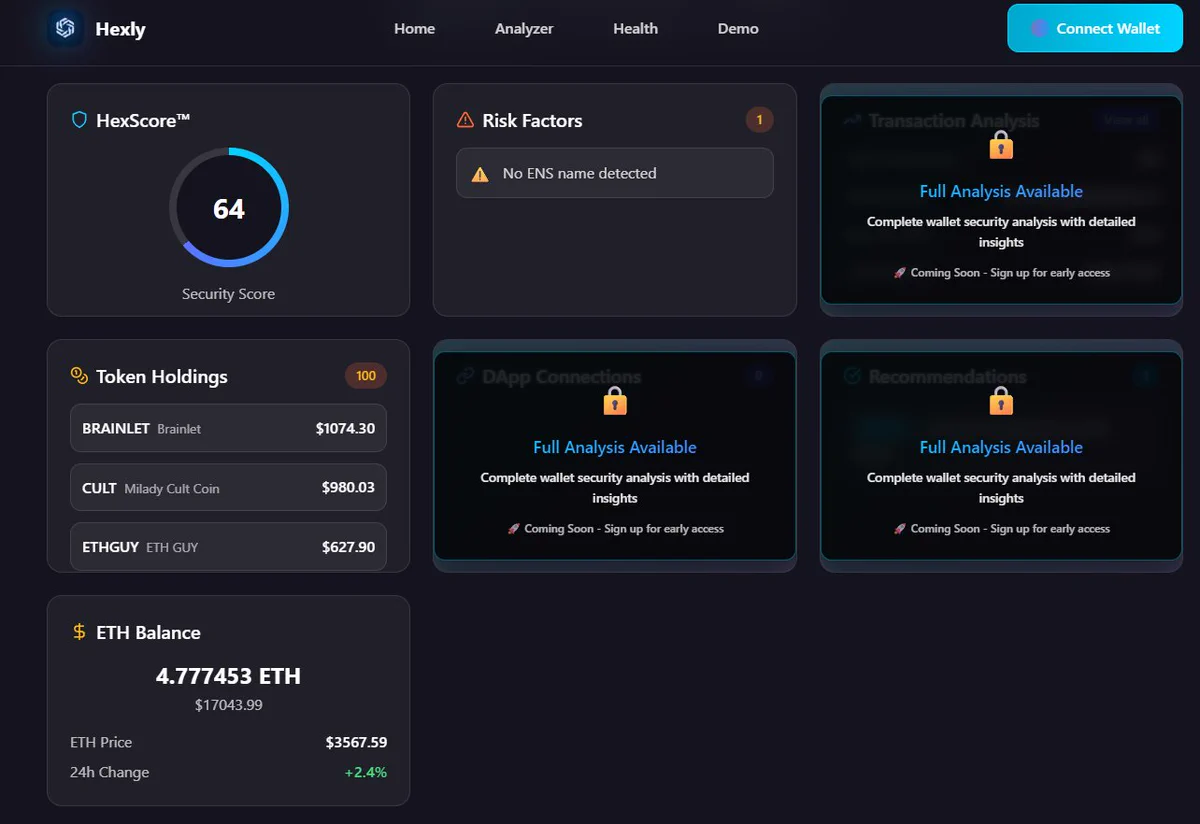The height and width of the screenshot is (824, 1200).
Task: Click the ETH Balance dollar icon
Action: [x=79, y=632]
